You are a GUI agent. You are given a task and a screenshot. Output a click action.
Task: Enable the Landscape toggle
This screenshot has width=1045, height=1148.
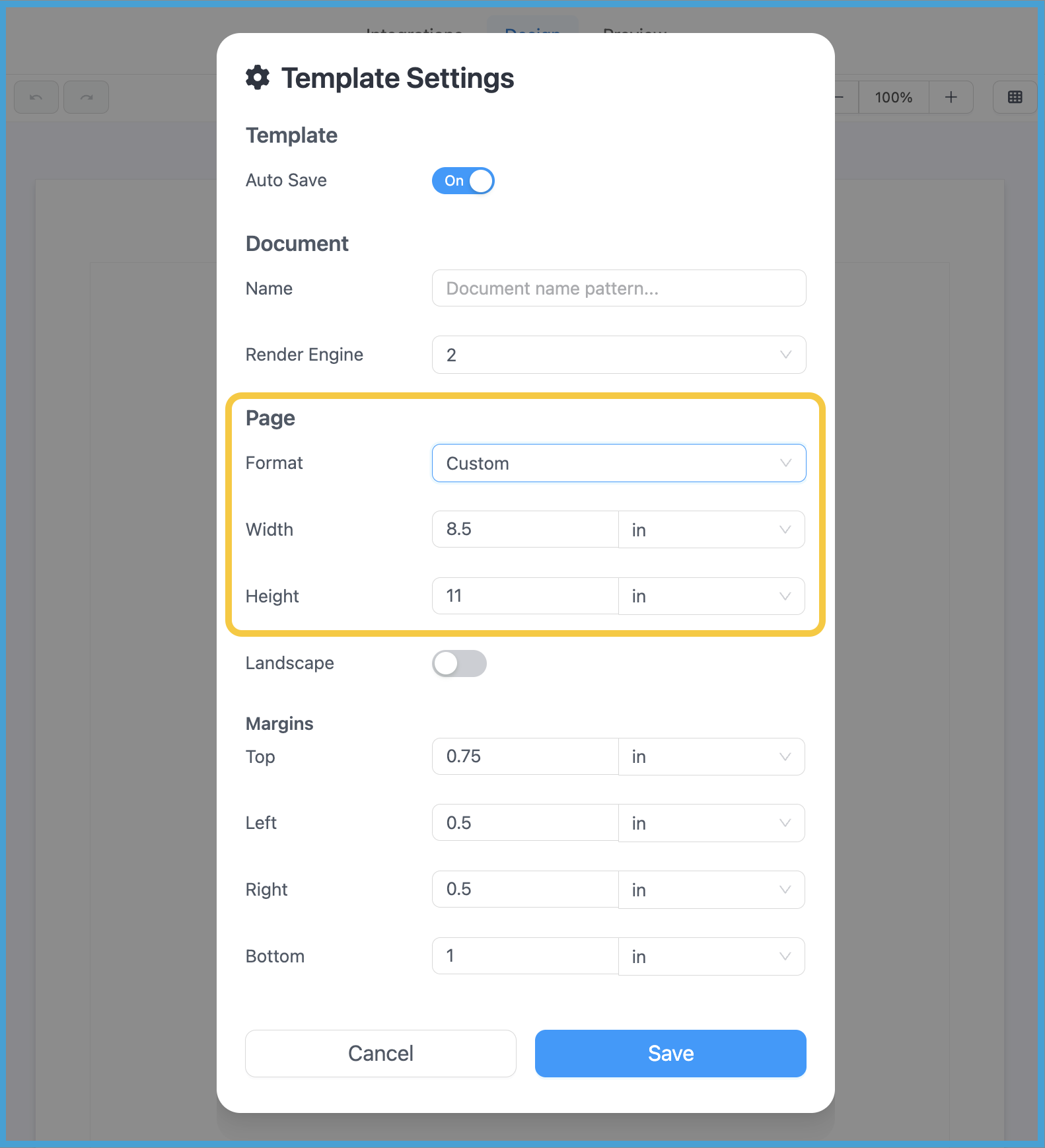459,663
